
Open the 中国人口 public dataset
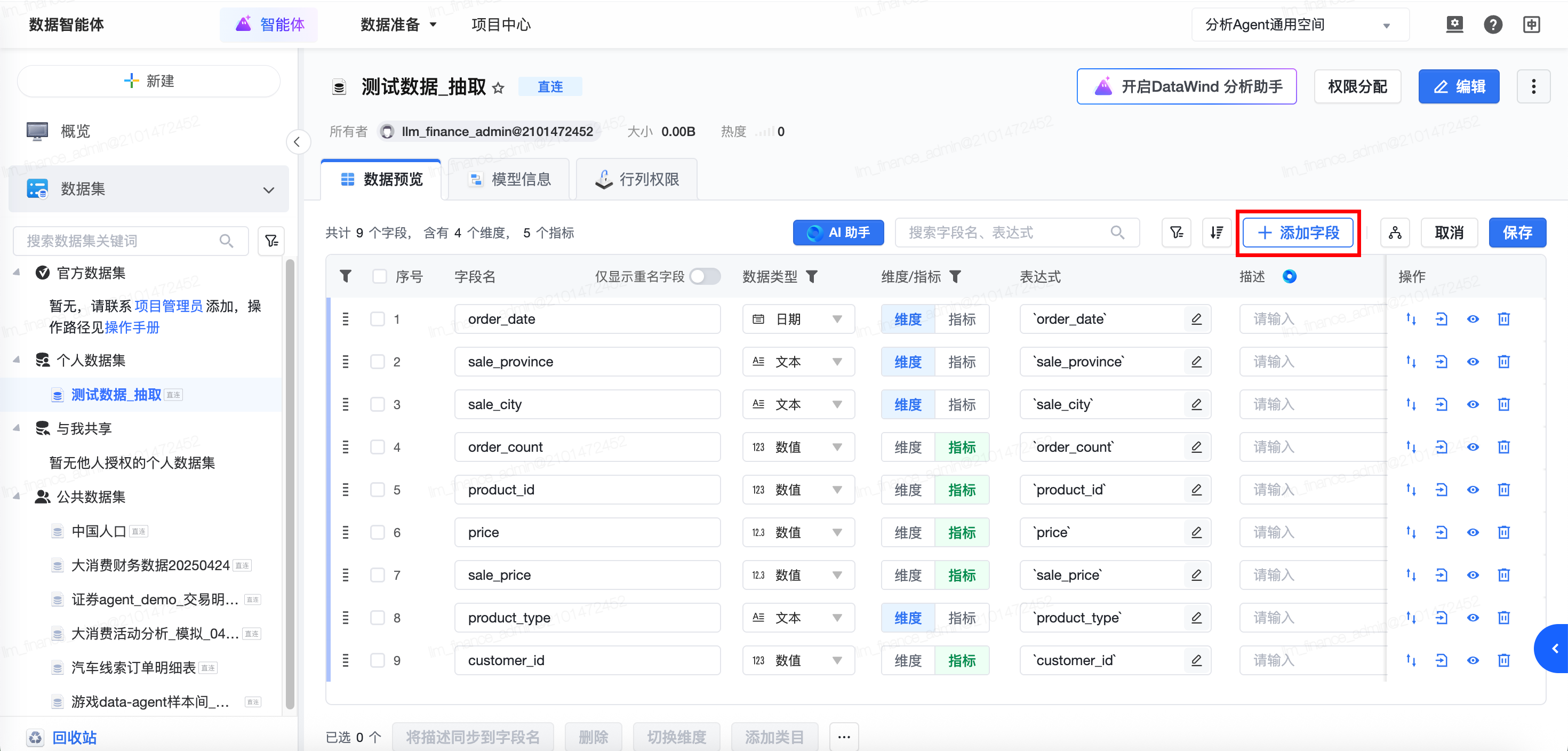click(98, 531)
